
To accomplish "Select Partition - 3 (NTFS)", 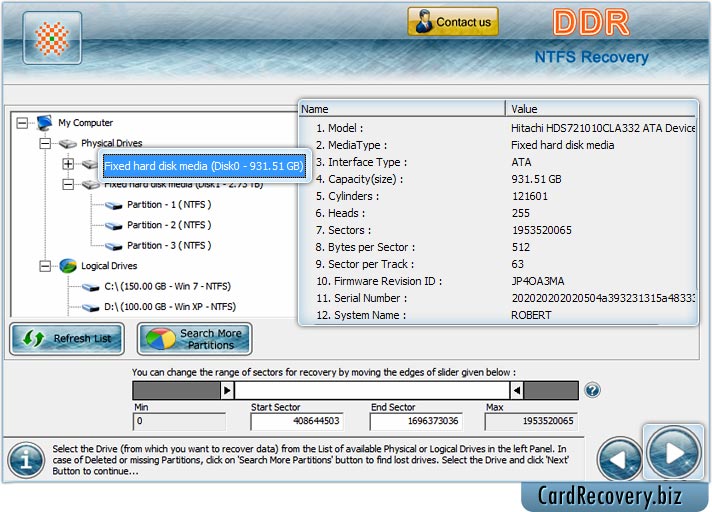I will point(169,246).
